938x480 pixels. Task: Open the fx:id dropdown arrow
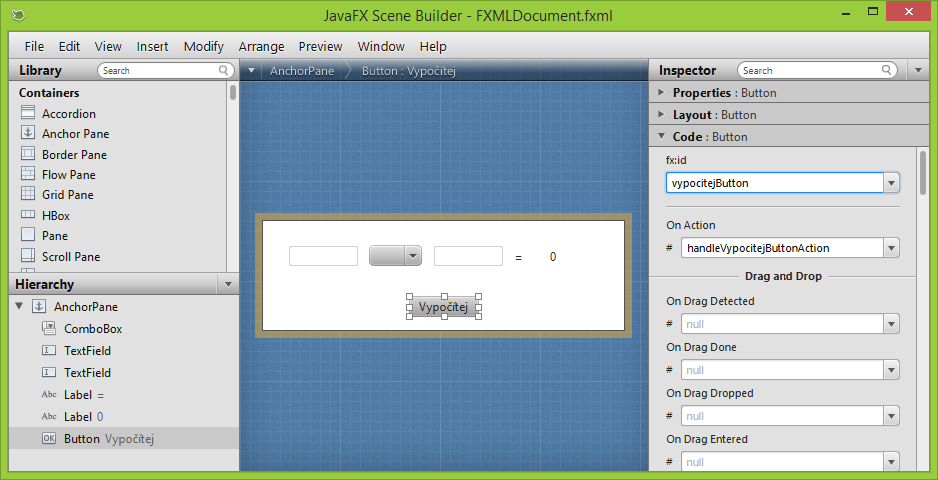tap(892, 183)
